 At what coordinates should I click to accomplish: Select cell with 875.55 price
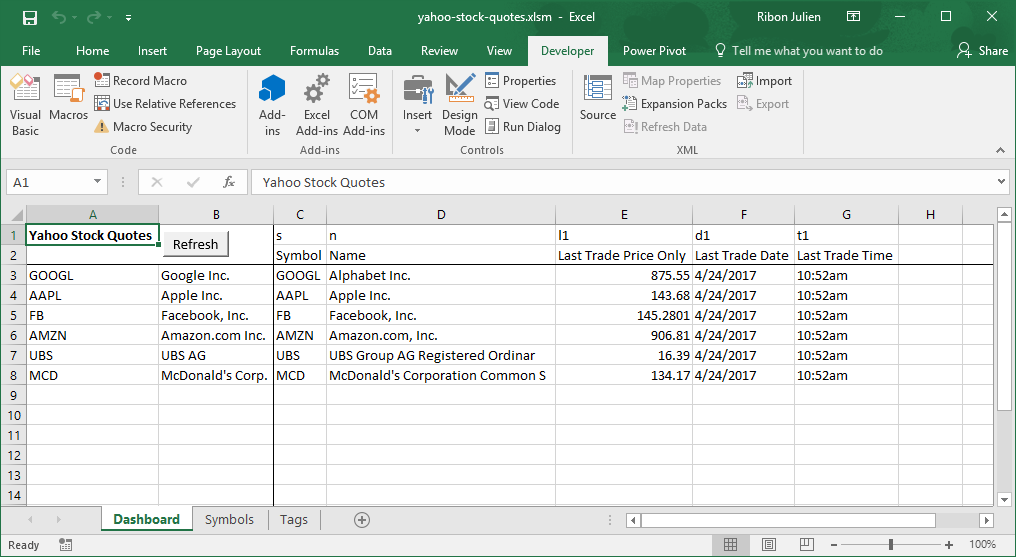[624, 275]
